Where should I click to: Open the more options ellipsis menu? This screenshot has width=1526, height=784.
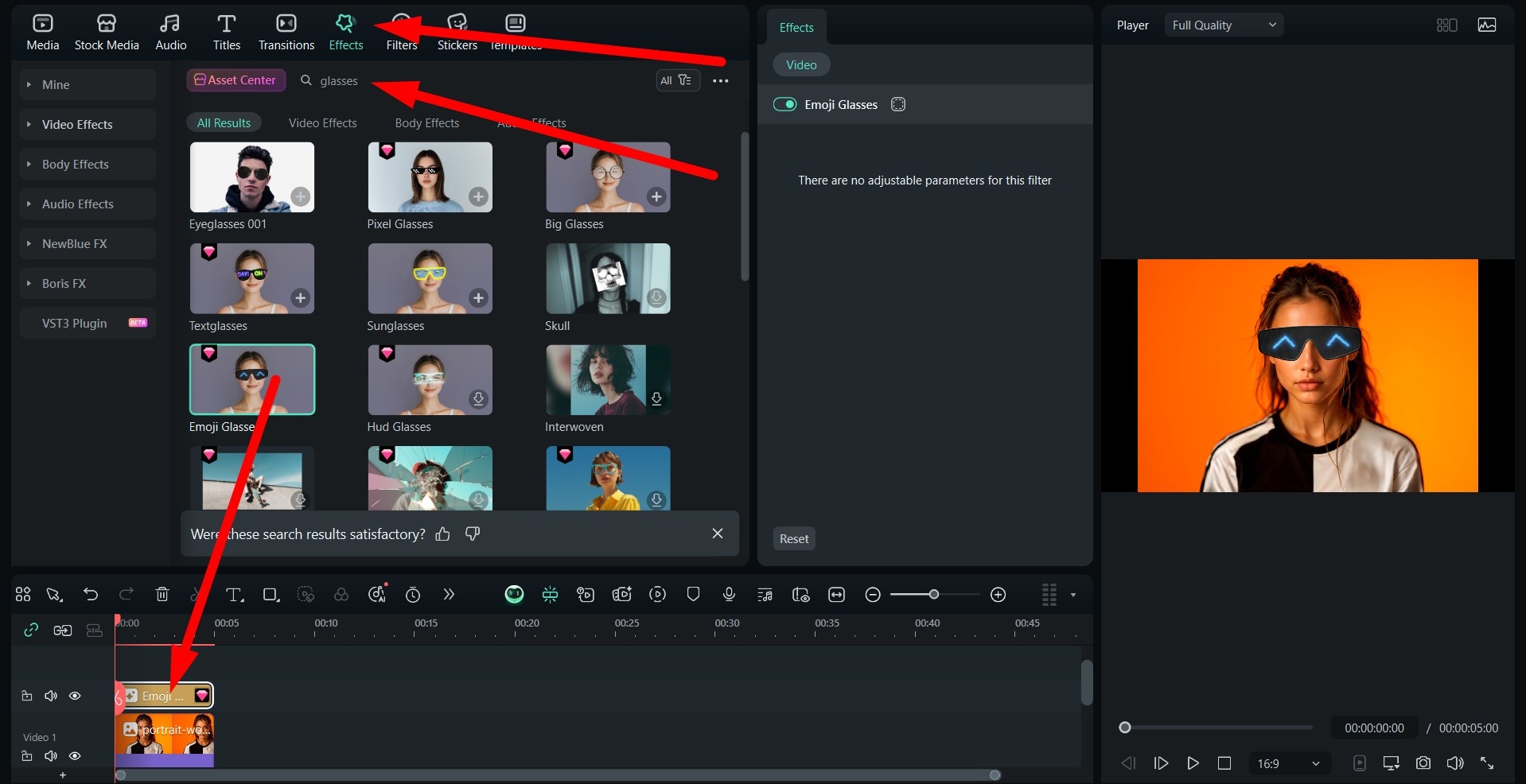point(721,80)
